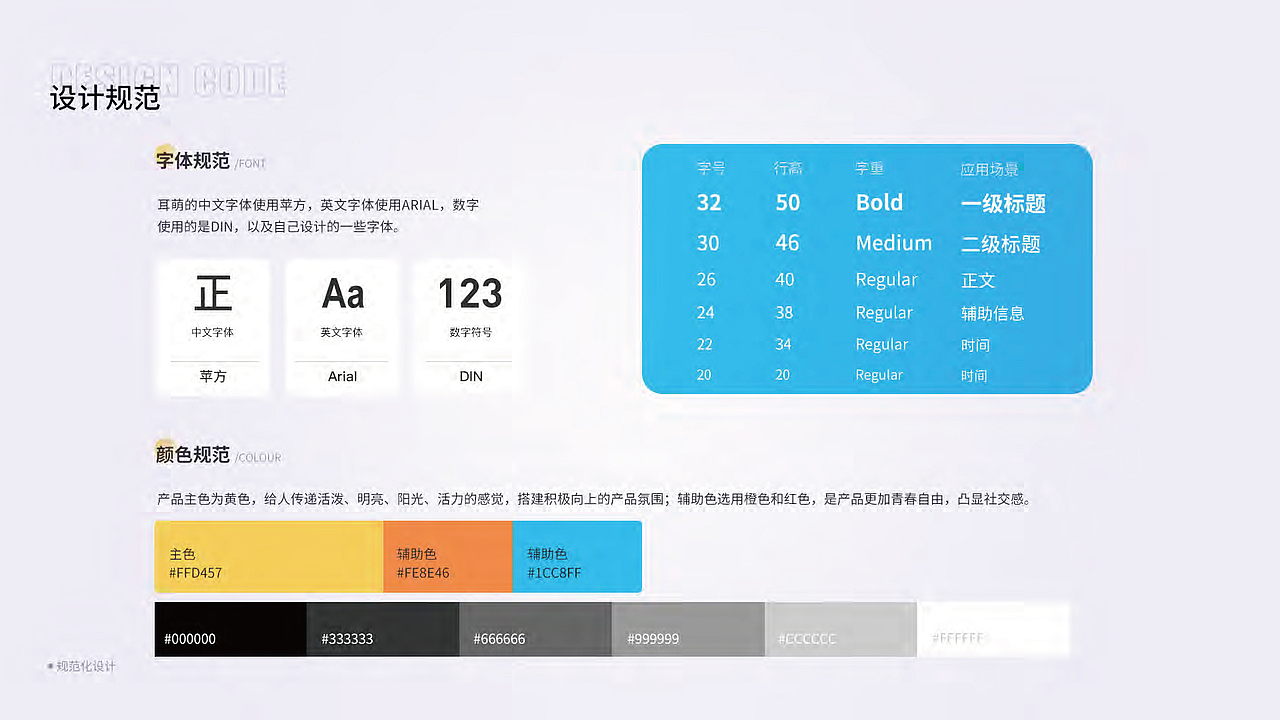
Task: Click the Aa letter preview
Action: pyautogui.click(x=342, y=293)
